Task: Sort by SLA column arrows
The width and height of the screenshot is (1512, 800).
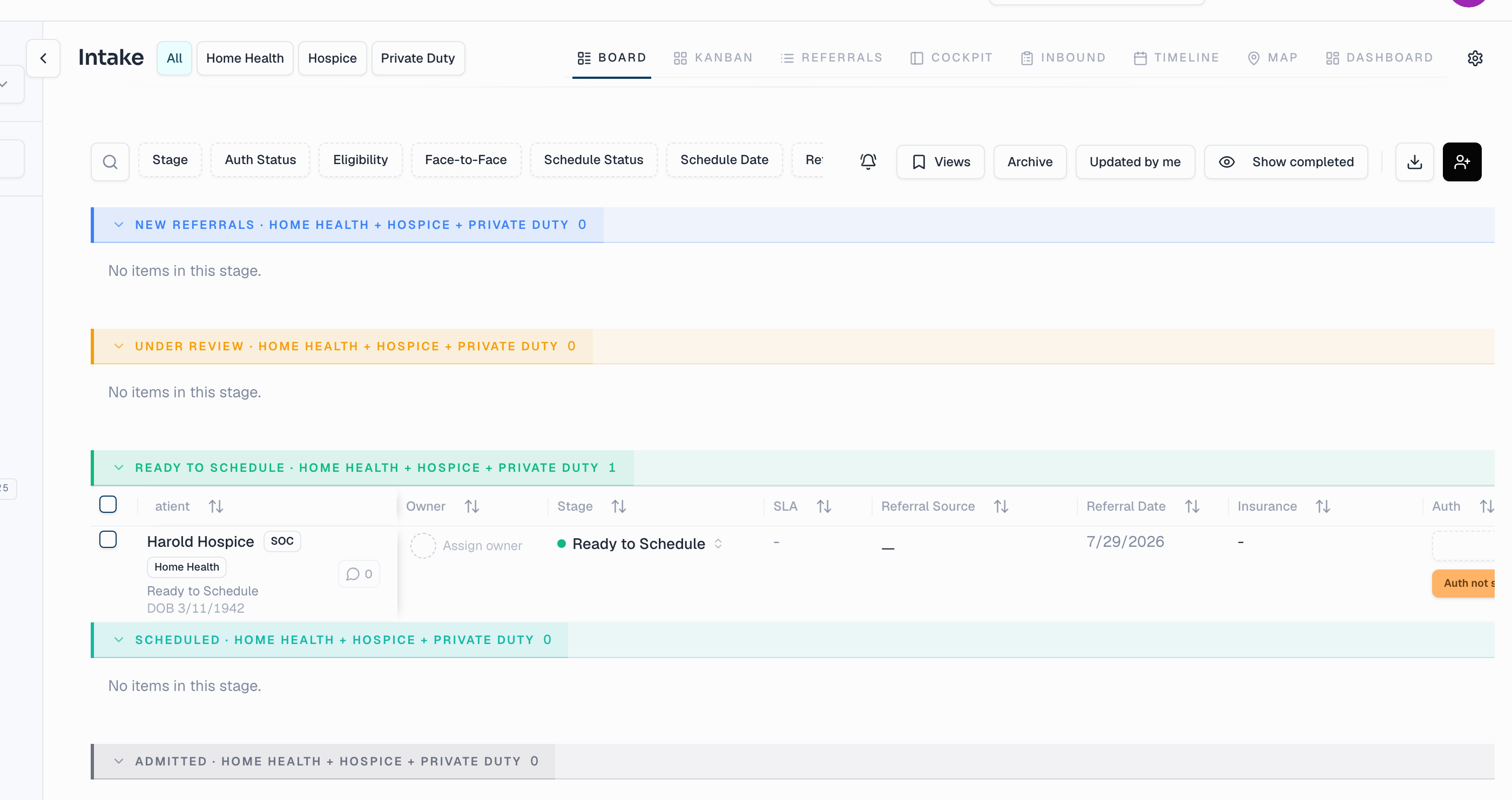Action: [x=823, y=506]
